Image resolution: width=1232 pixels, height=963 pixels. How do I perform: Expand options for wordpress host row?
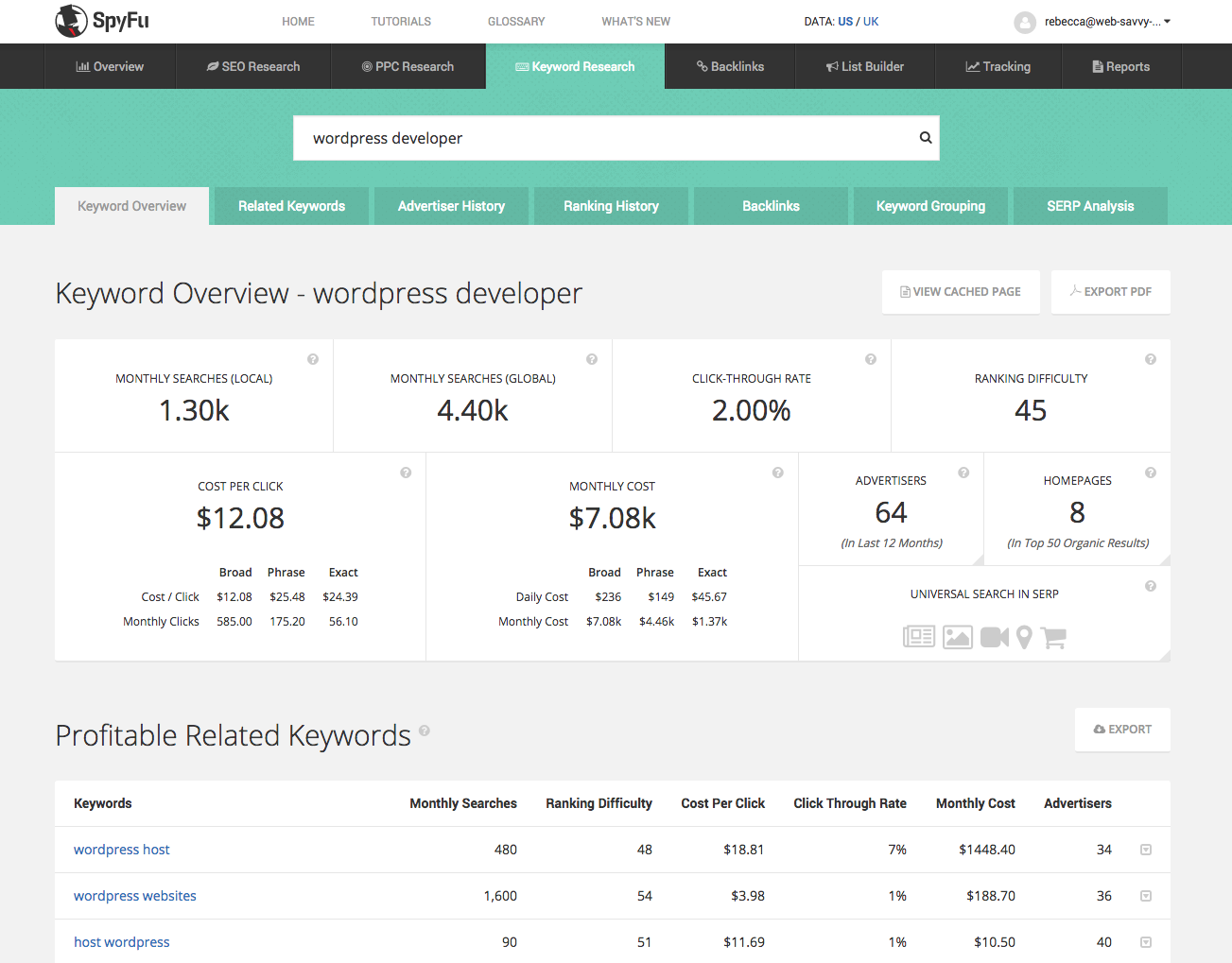tap(1146, 850)
